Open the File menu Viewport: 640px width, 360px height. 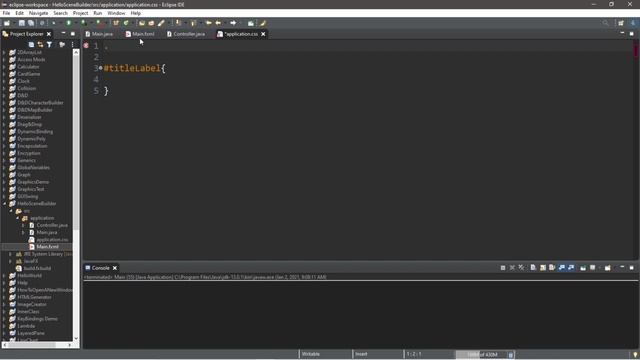6,13
